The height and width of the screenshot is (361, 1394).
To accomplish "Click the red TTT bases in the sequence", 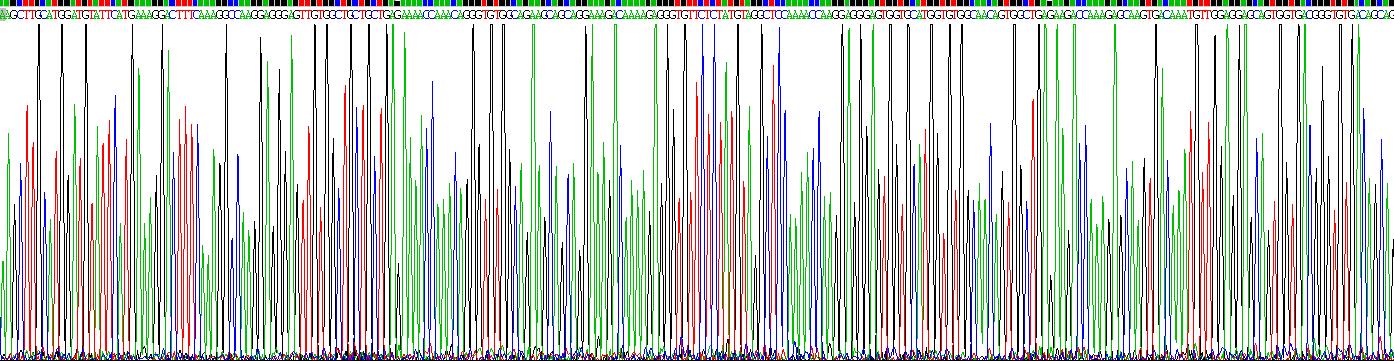I will point(184,14).
